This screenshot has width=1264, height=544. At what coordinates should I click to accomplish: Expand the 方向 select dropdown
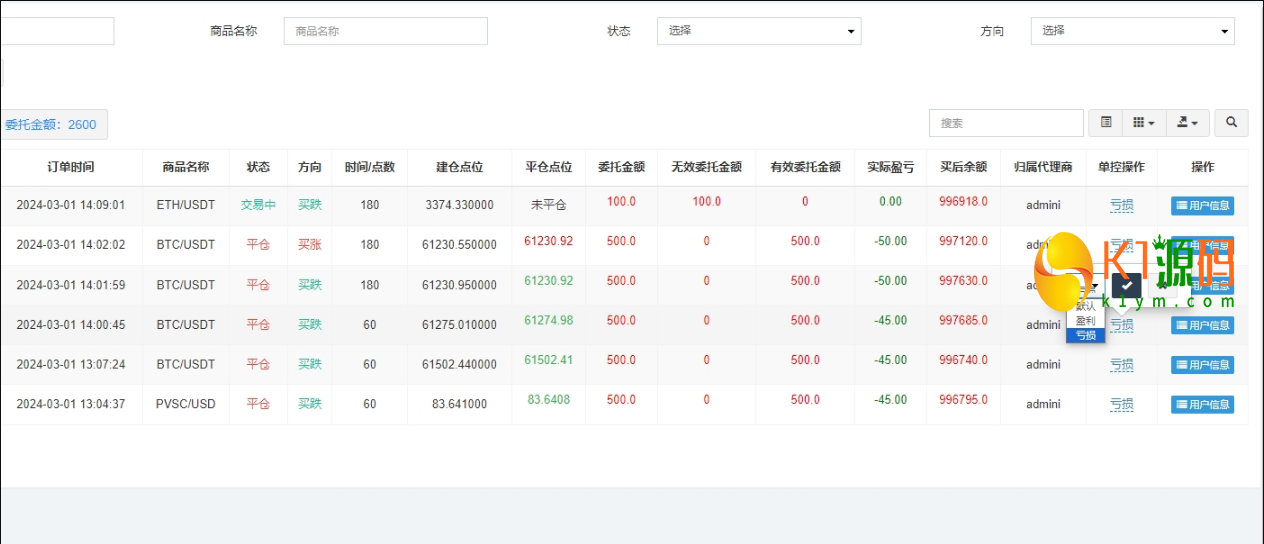pyautogui.click(x=1132, y=31)
